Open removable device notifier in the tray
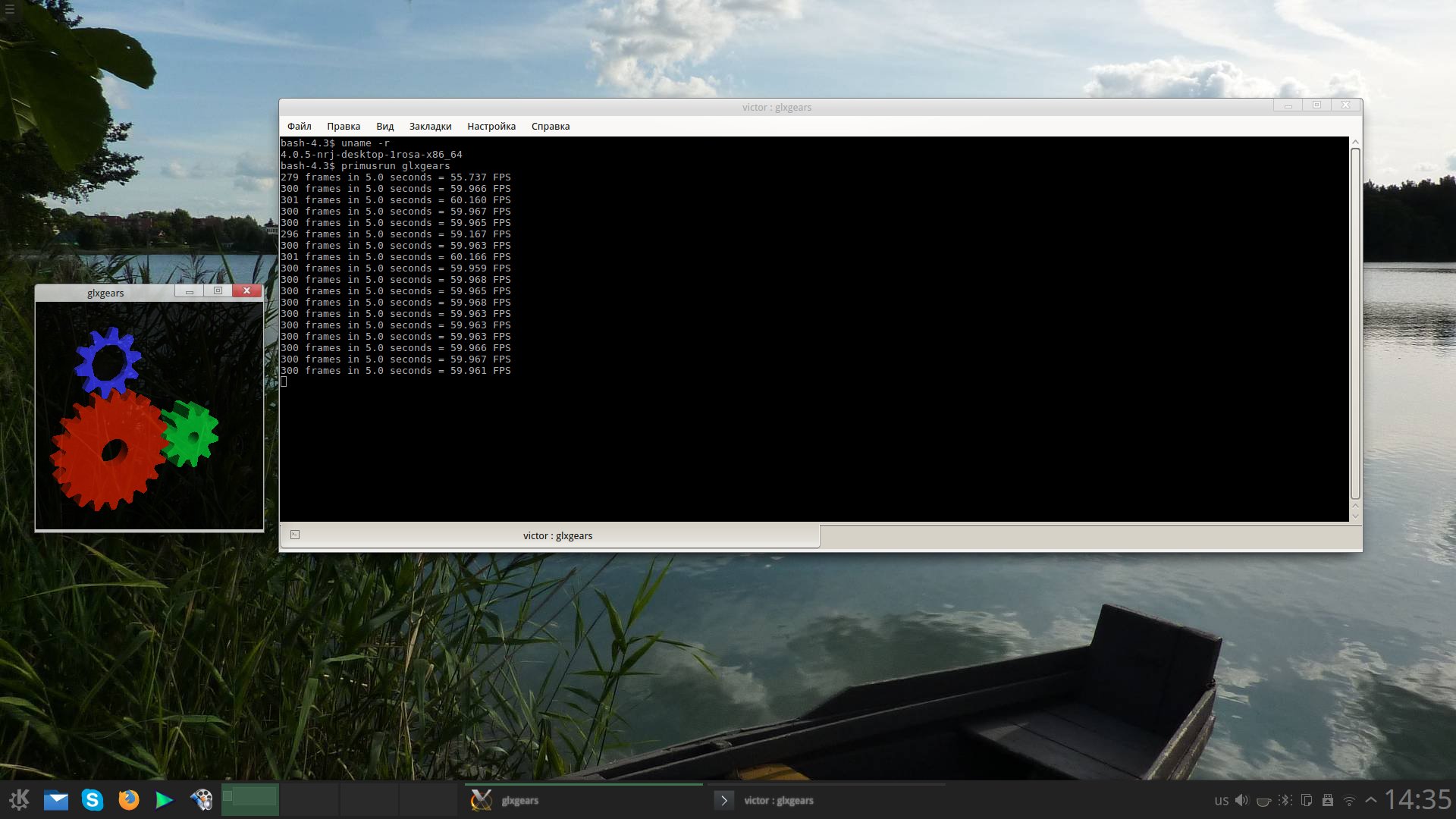 click(1327, 800)
